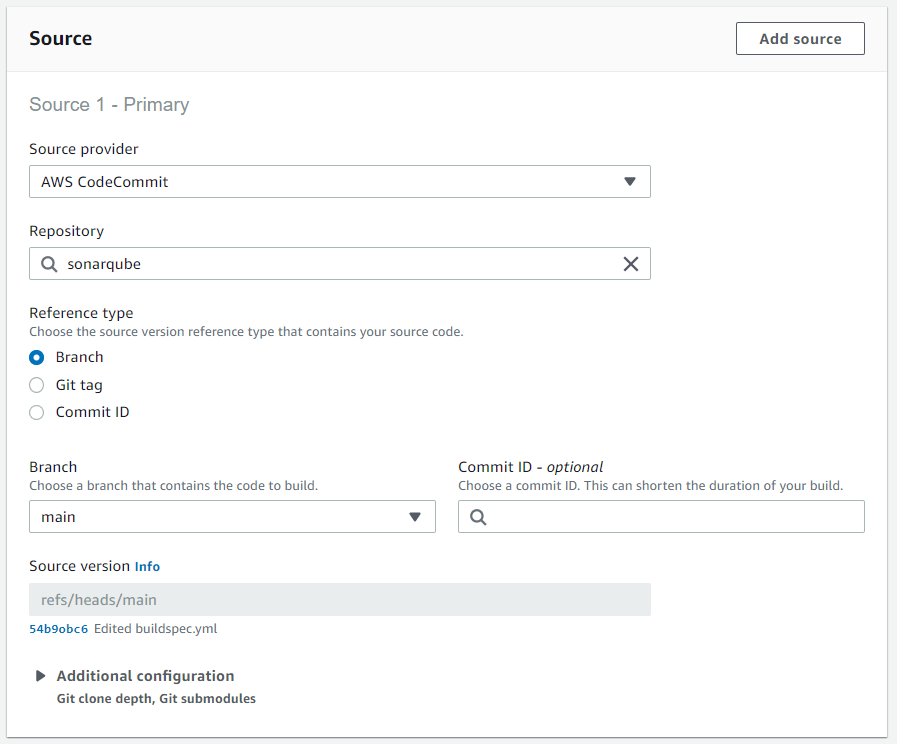Click the Branch radio button indicator

(x=36, y=357)
